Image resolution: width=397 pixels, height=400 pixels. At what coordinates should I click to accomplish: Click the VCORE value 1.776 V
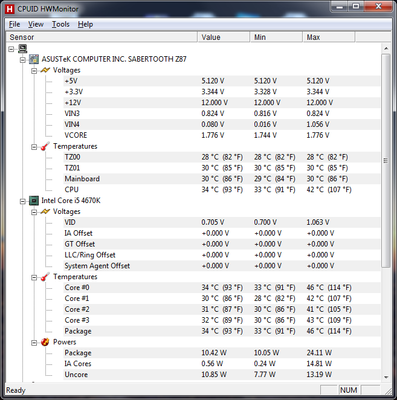[213, 135]
